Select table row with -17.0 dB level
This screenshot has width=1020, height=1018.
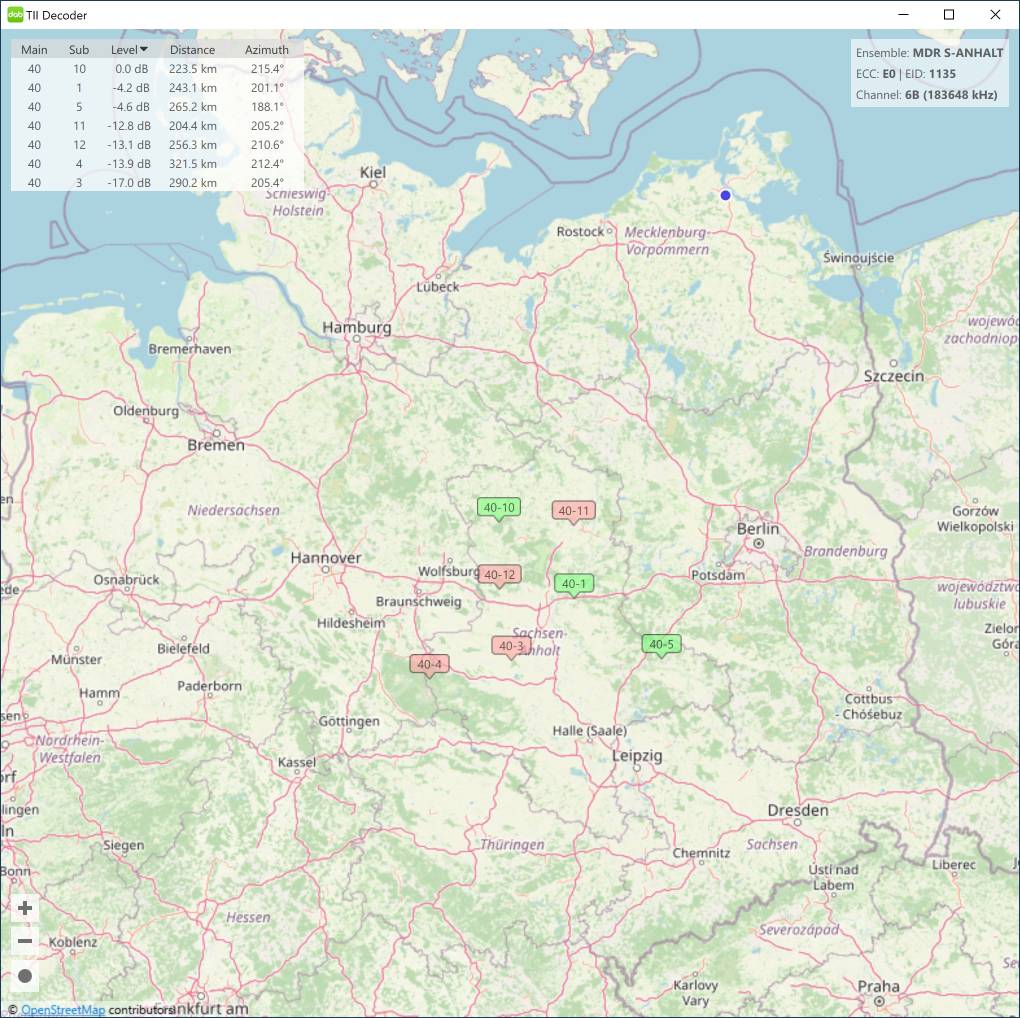[x=157, y=183]
